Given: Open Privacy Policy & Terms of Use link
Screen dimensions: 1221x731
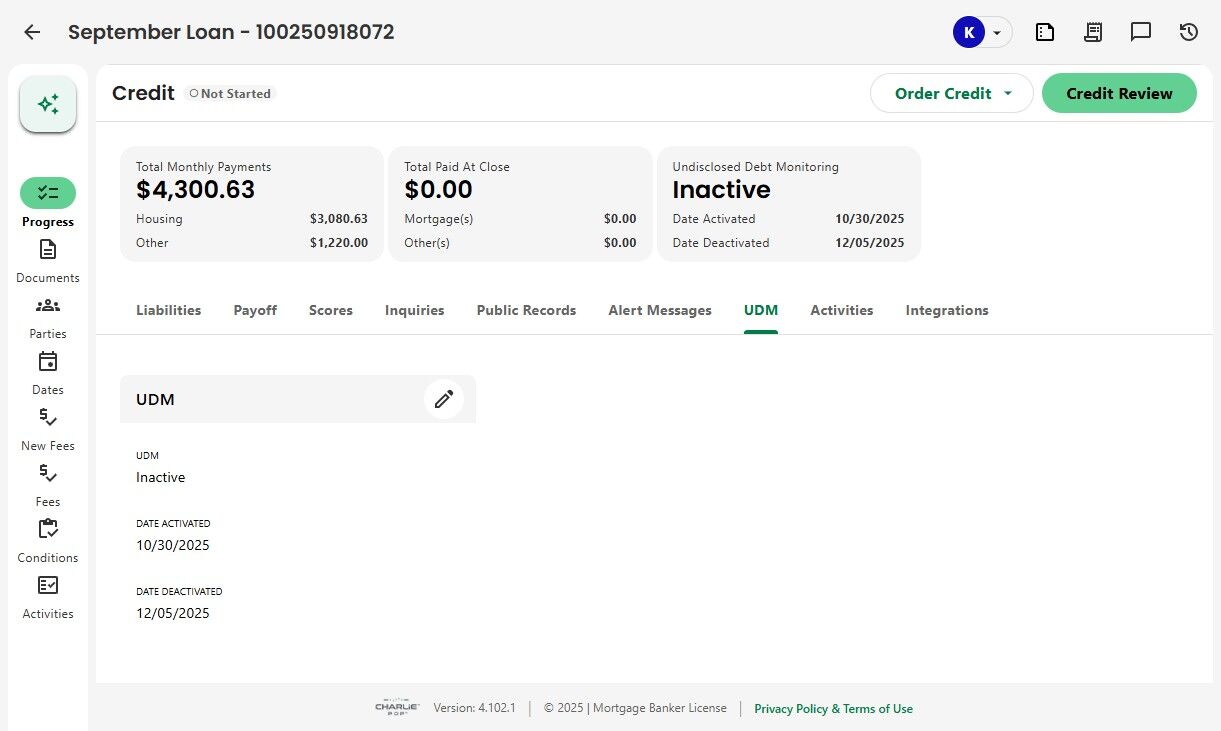Looking at the screenshot, I should pyautogui.click(x=833, y=709).
